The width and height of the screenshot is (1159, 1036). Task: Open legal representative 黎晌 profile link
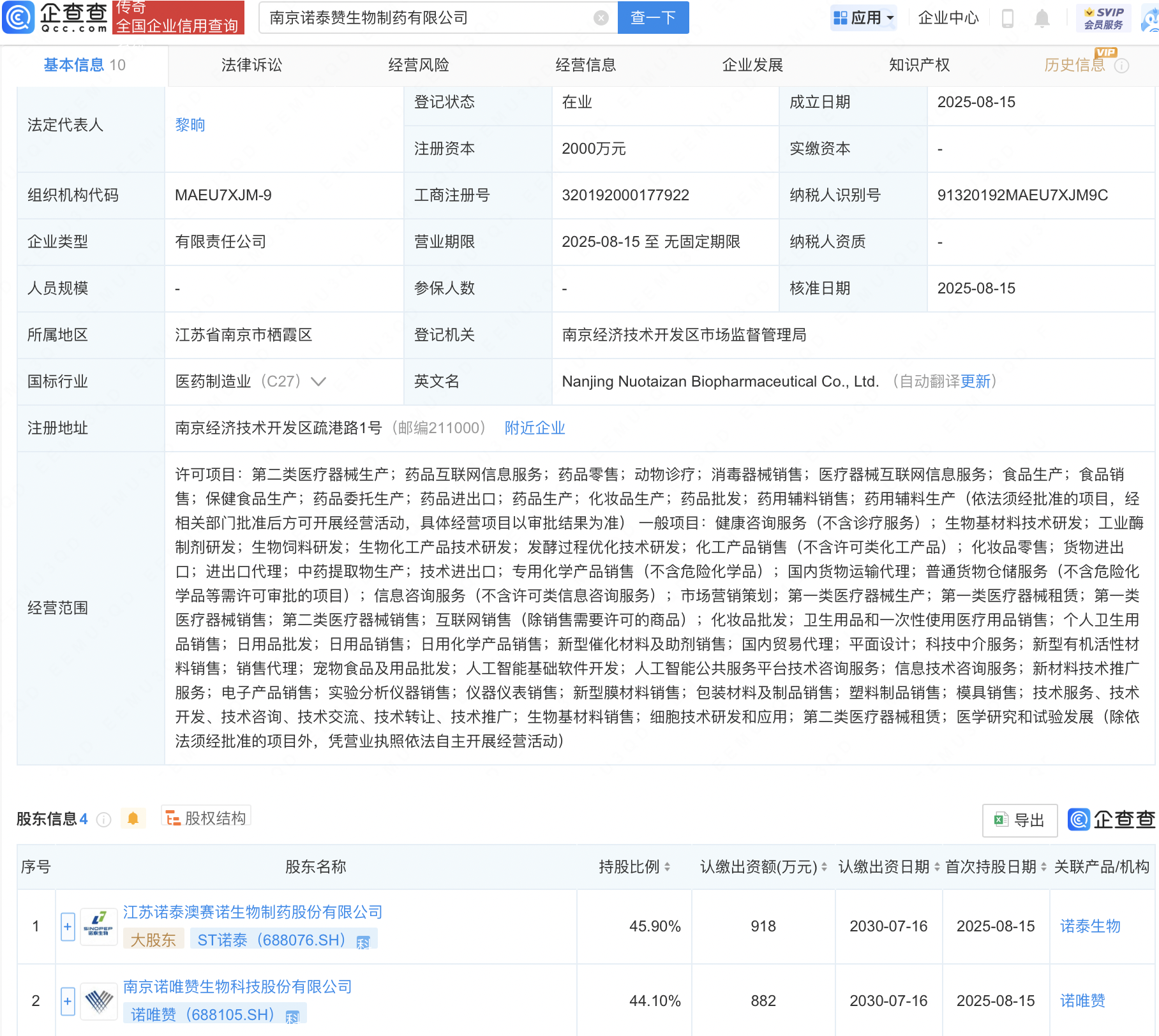click(x=190, y=124)
